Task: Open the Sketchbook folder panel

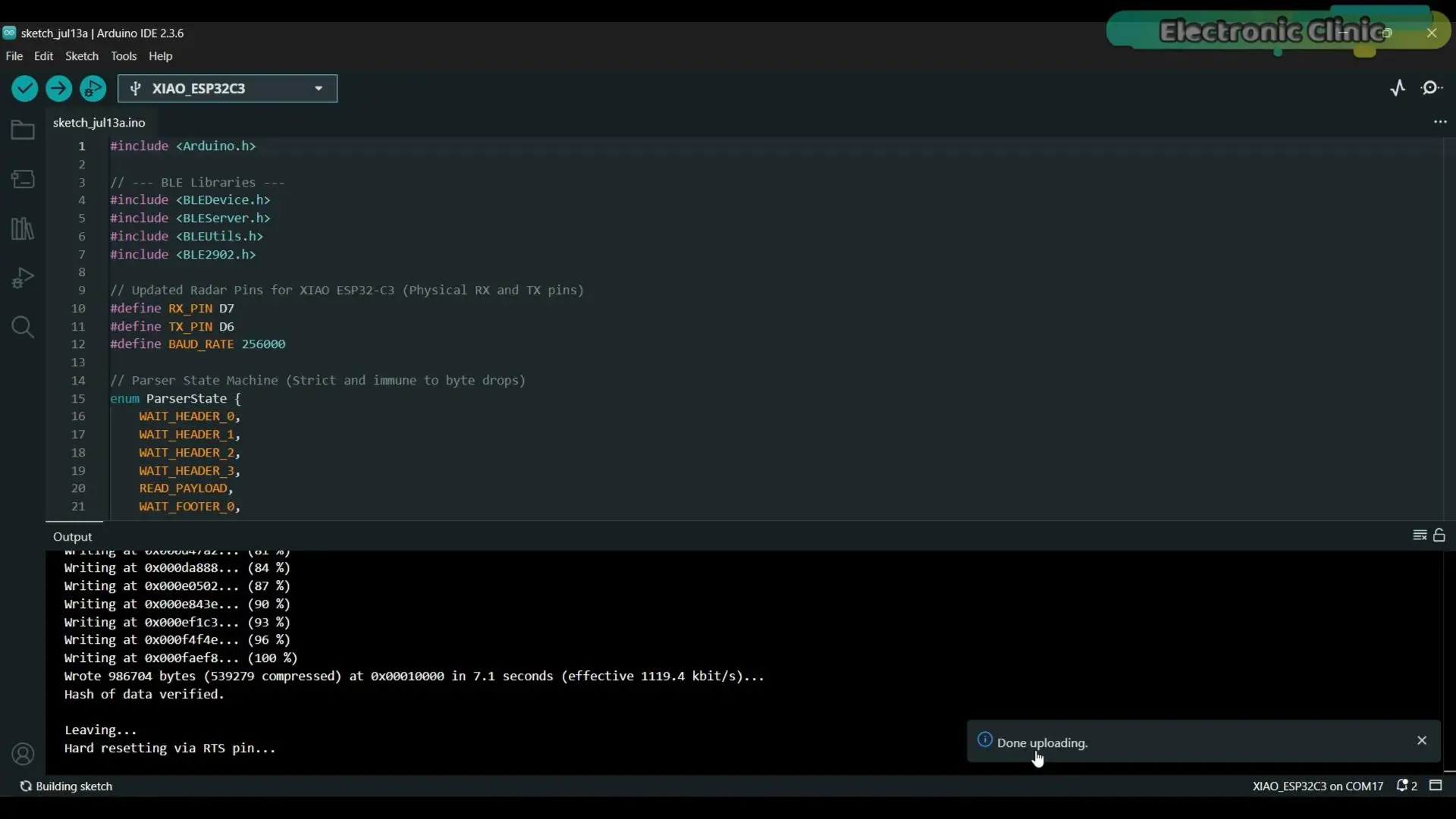Action: click(x=23, y=130)
